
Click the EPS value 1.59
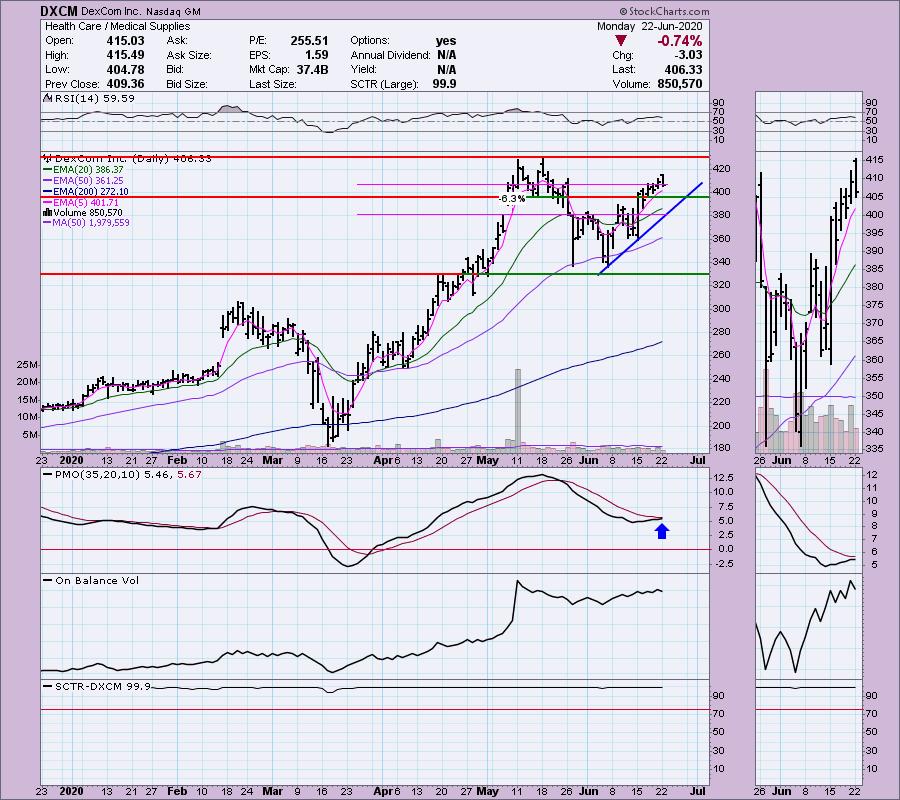[x=317, y=55]
